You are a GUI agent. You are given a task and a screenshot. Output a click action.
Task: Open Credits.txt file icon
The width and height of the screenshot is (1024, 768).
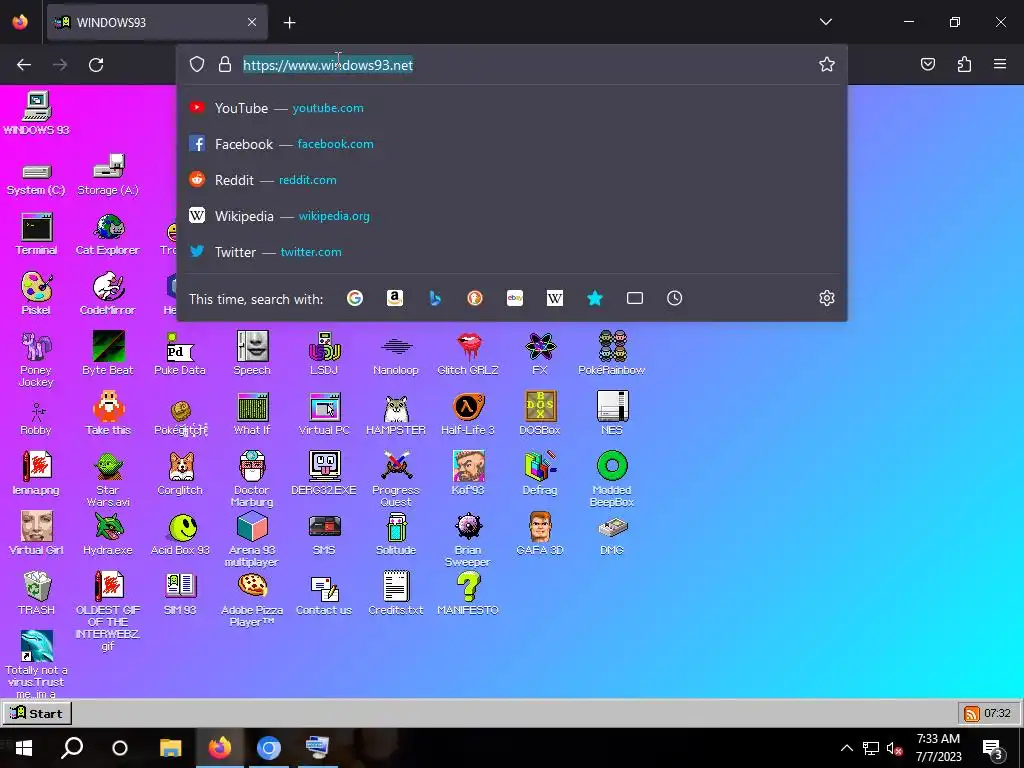coord(396,586)
